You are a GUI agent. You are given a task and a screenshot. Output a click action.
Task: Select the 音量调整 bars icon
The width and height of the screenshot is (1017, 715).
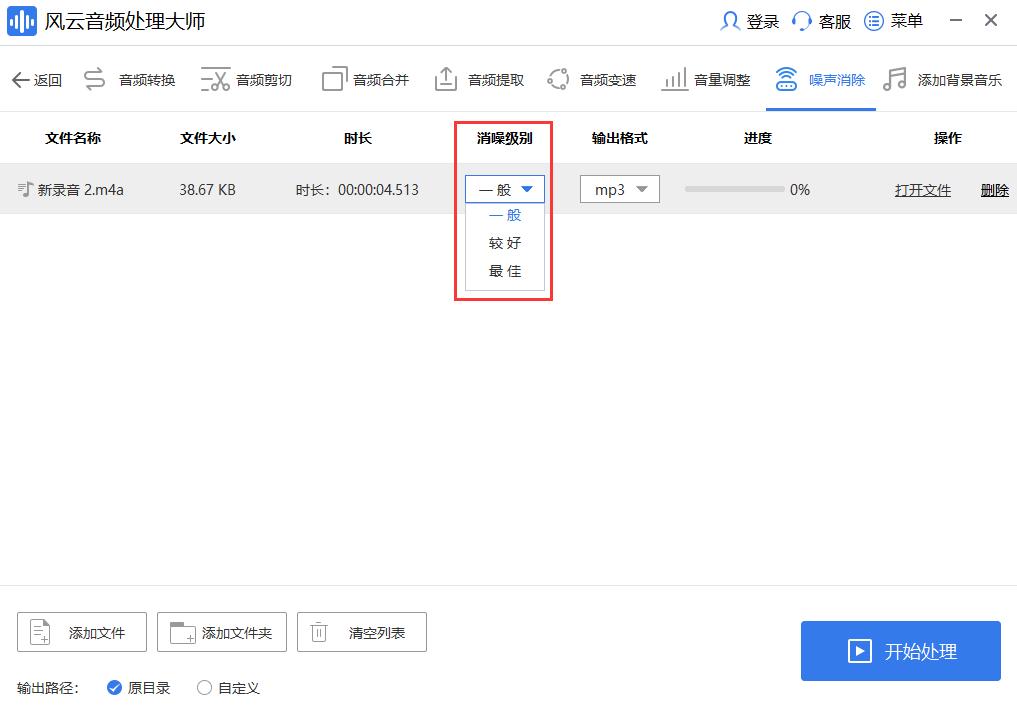[x=675, y=79]
